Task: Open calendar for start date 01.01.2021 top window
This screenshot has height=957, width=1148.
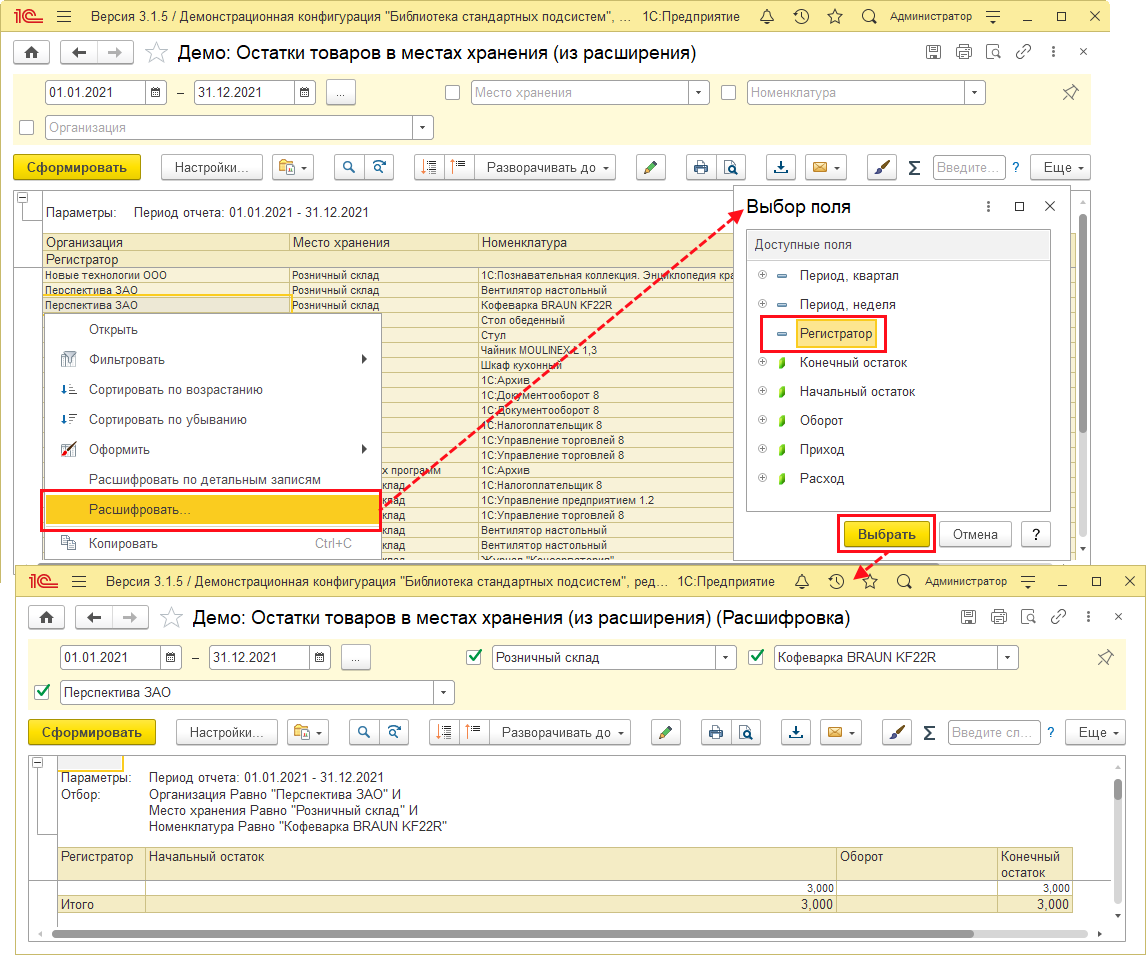Action: (x=155, y=93)
